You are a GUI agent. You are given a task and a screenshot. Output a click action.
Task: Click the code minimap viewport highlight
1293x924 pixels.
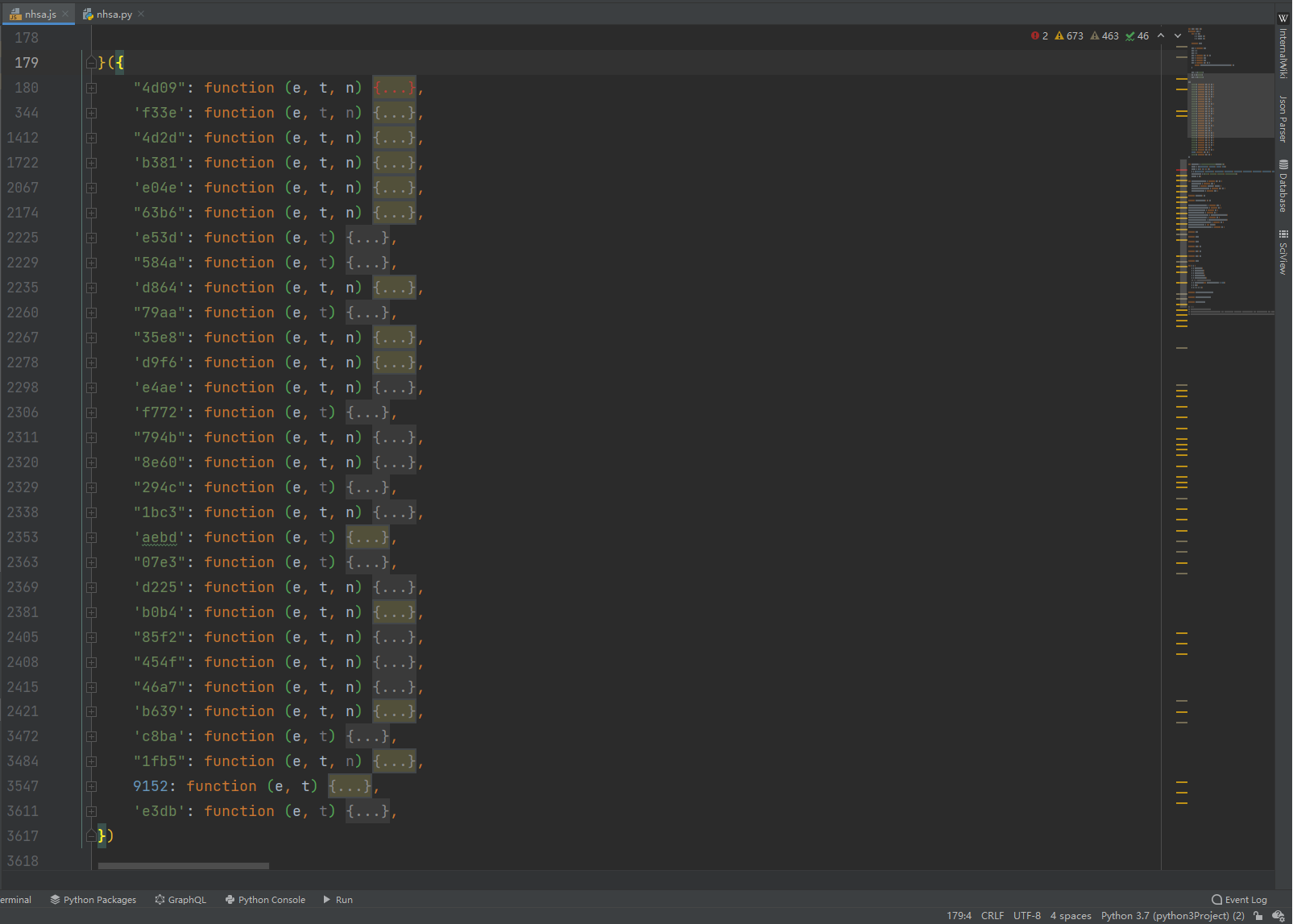click(1231, 106)
